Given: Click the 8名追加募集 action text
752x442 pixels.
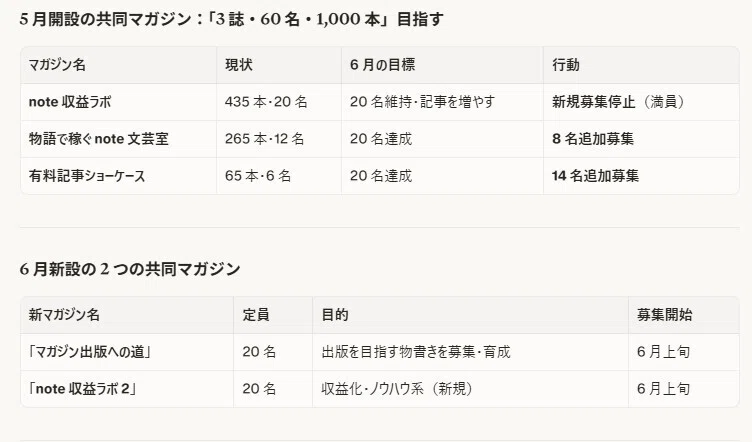Looking at the screenshot, I should [593, 139].
